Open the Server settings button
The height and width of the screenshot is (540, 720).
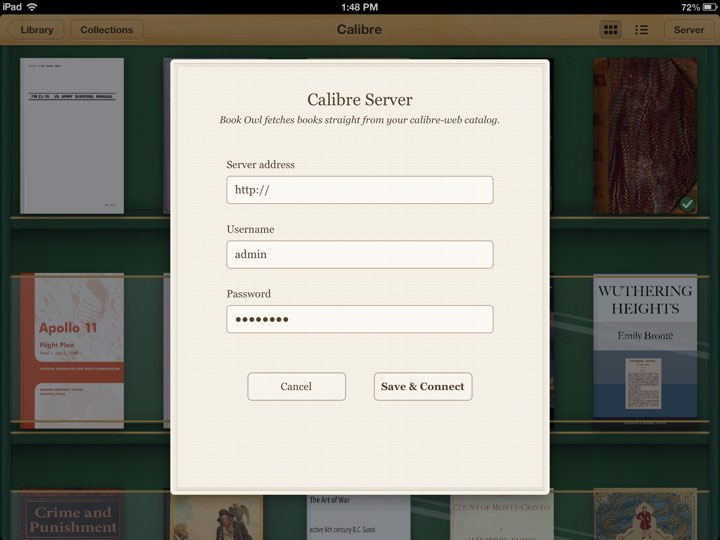coord(688,30)
